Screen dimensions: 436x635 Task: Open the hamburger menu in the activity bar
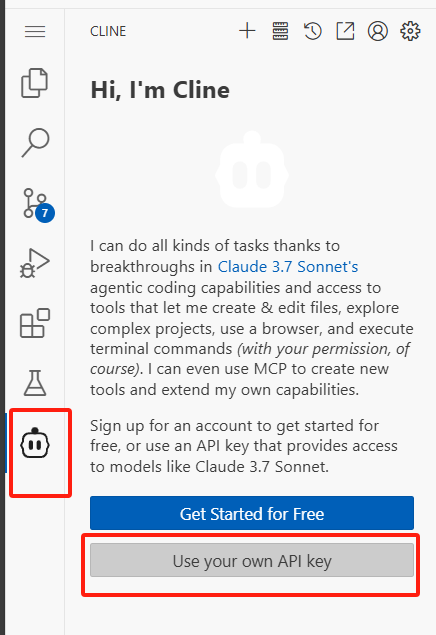coord(35,32)
